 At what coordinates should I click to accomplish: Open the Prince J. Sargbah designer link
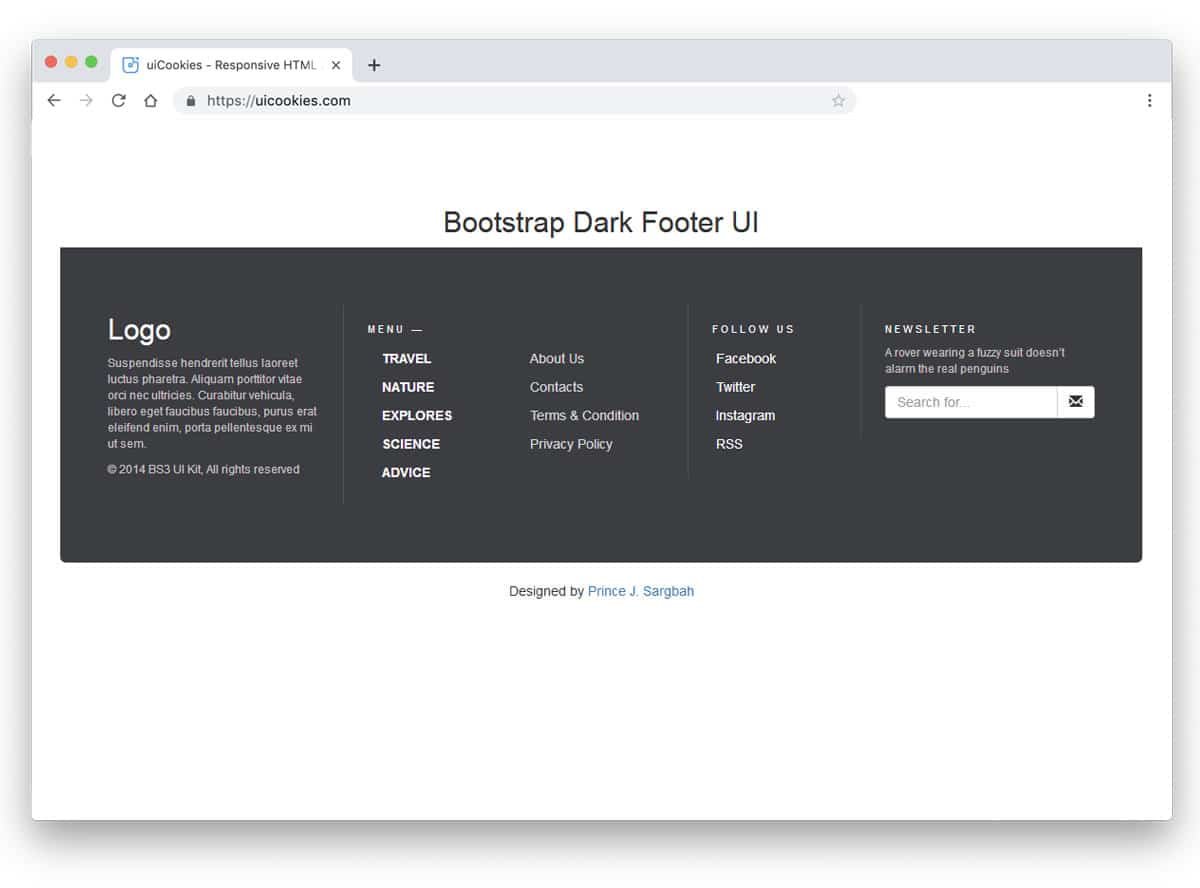click(x=641, y=591)
